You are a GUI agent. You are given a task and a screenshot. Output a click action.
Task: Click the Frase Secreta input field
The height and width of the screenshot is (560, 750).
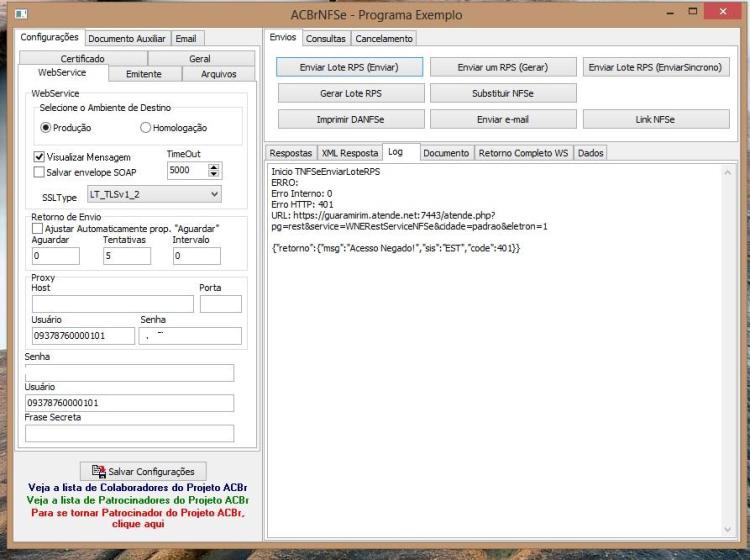[x=129, y=433]
